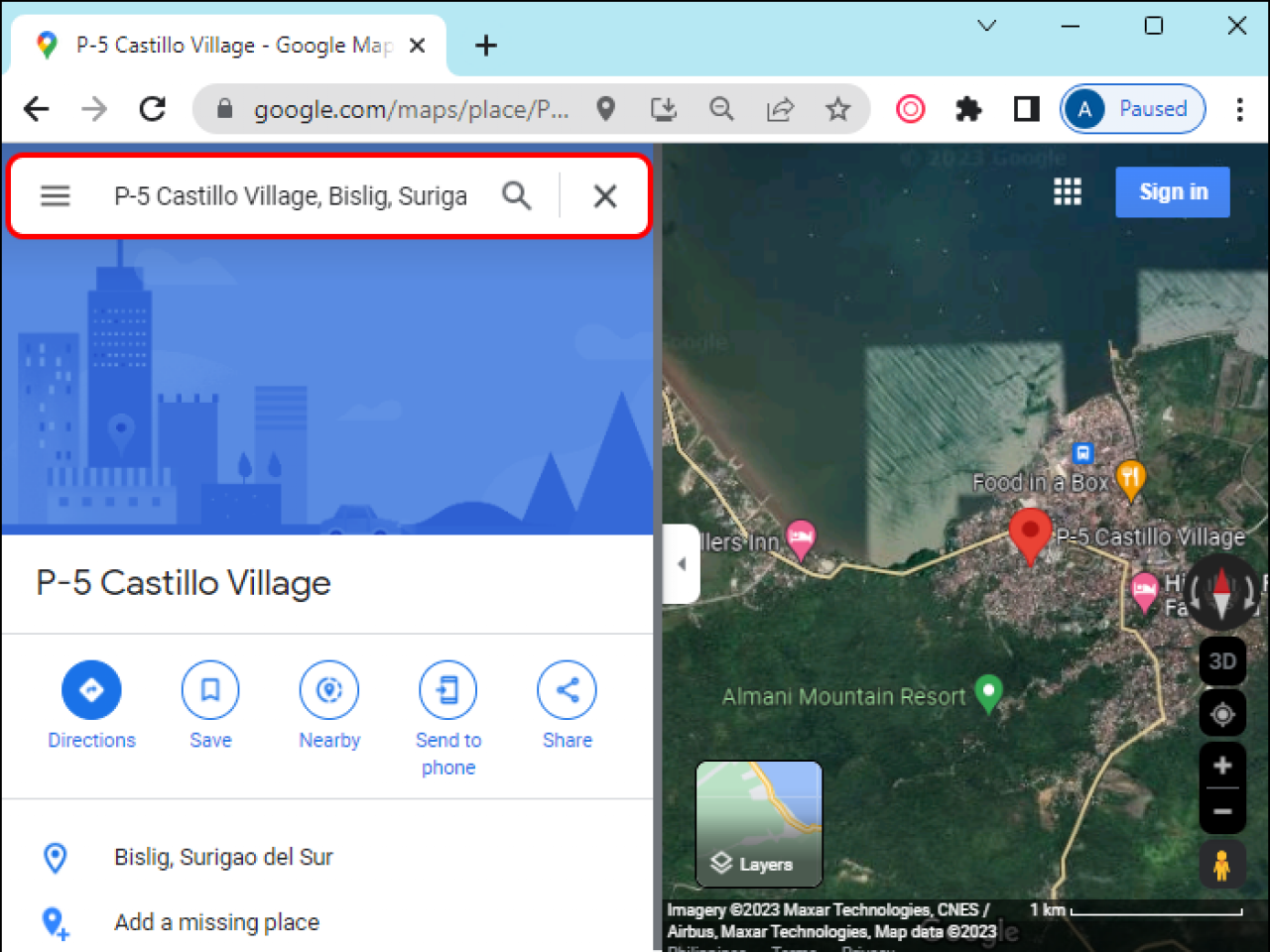The width and height of the screenshot is (1270, 952).
Task: Open the Google apps grid
Action: coord(1068,191)
